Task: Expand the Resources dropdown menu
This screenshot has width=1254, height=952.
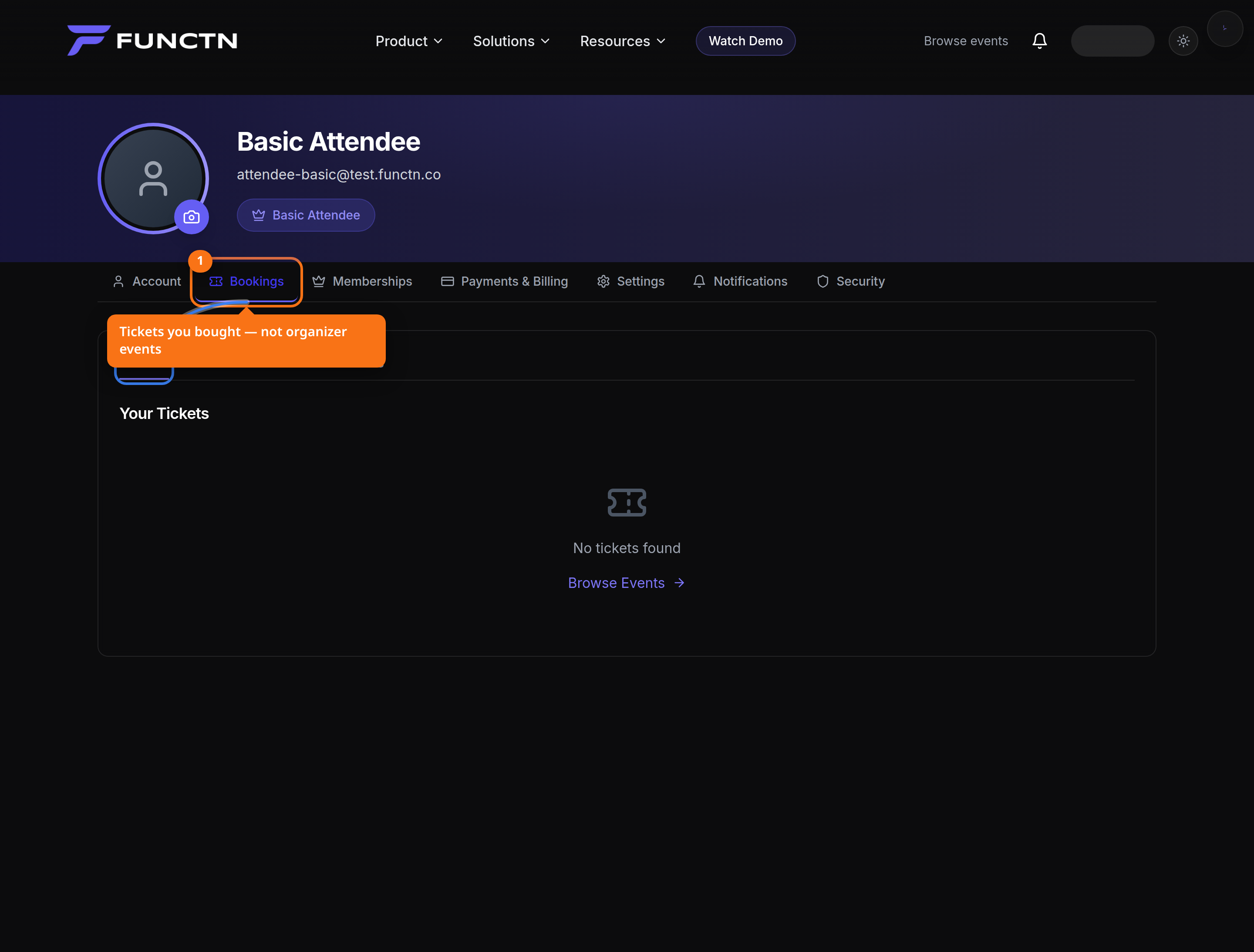Action: [x=623, y=41]
